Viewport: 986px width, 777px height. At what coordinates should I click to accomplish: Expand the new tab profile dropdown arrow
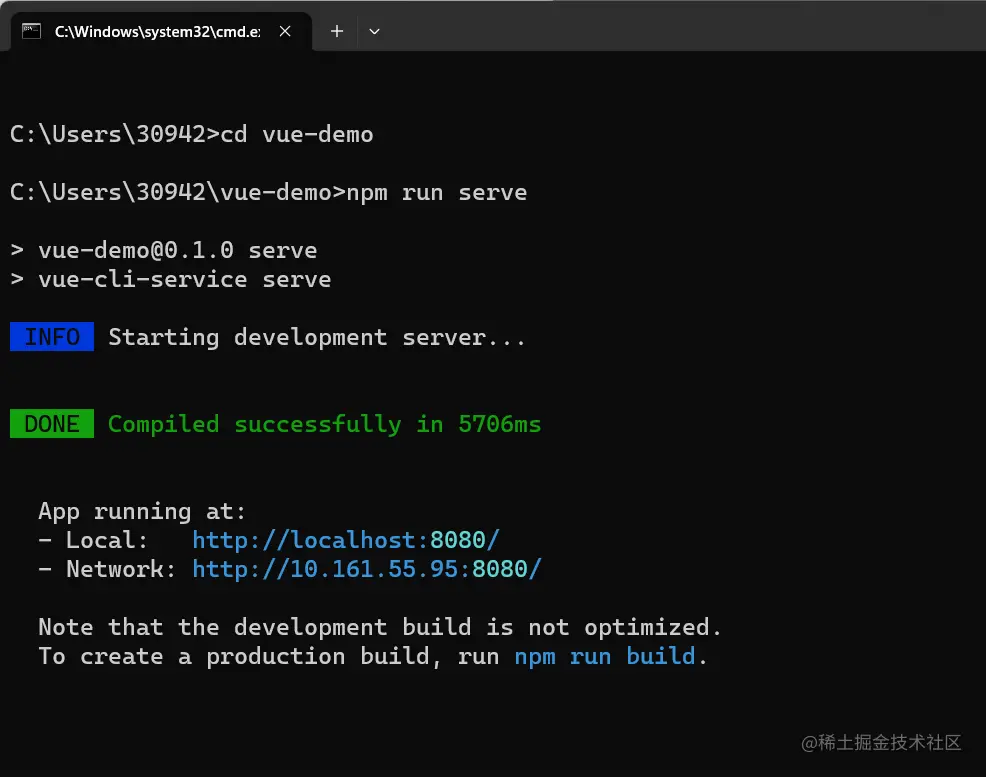pyautogui.click(x=374, y=31)
